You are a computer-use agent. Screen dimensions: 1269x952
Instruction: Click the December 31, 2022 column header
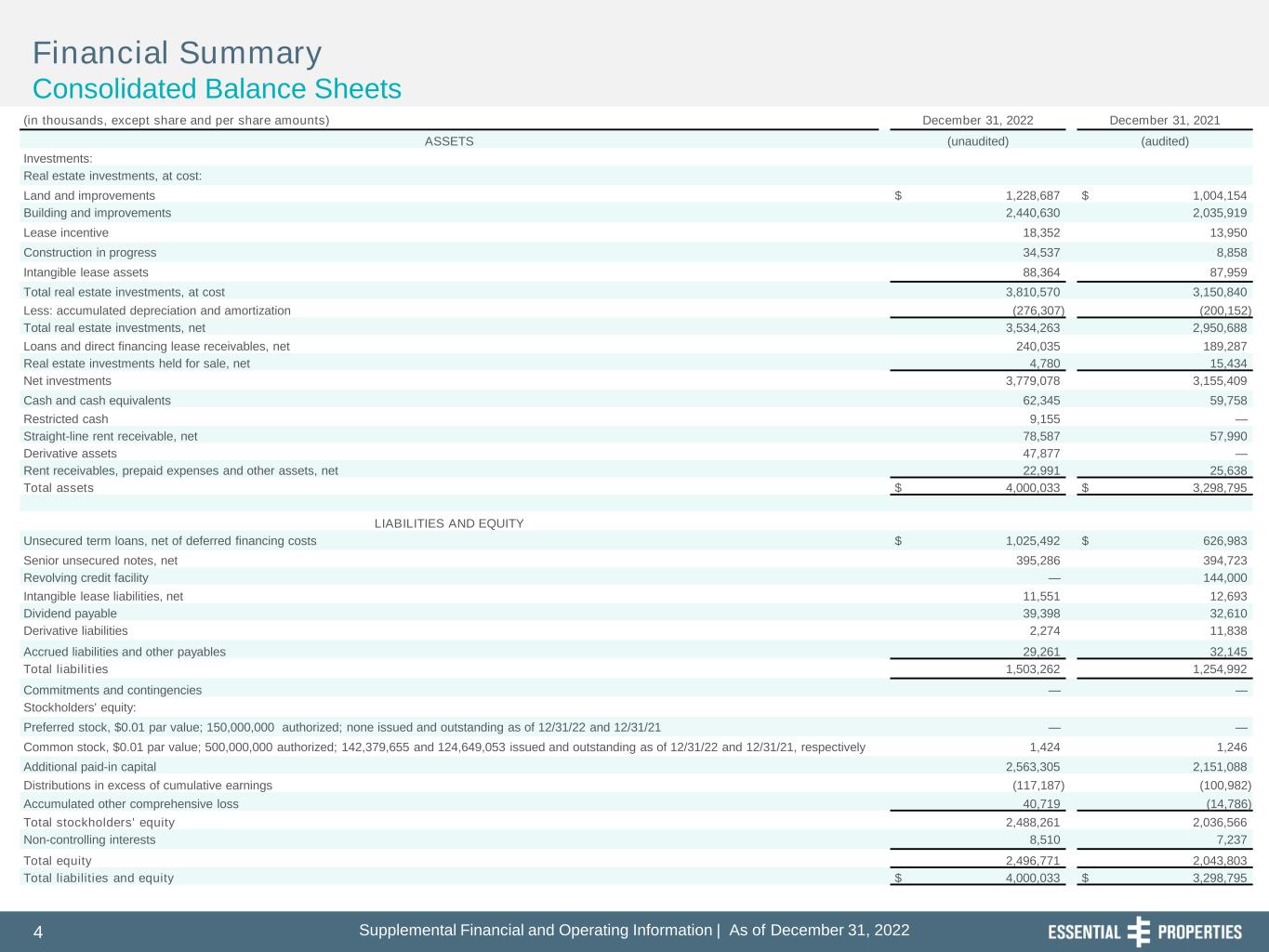(977, 120)
